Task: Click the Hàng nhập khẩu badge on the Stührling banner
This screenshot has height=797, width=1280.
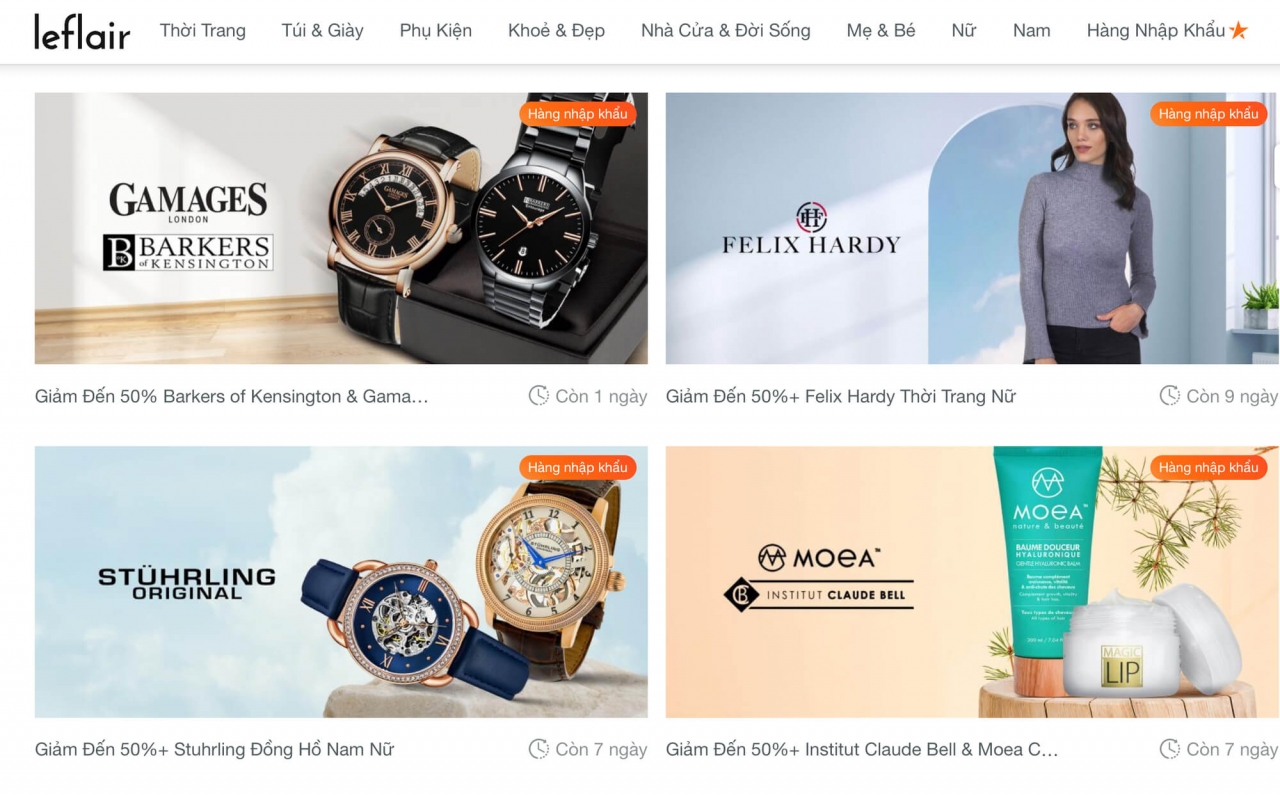Action: coord(578,467)
